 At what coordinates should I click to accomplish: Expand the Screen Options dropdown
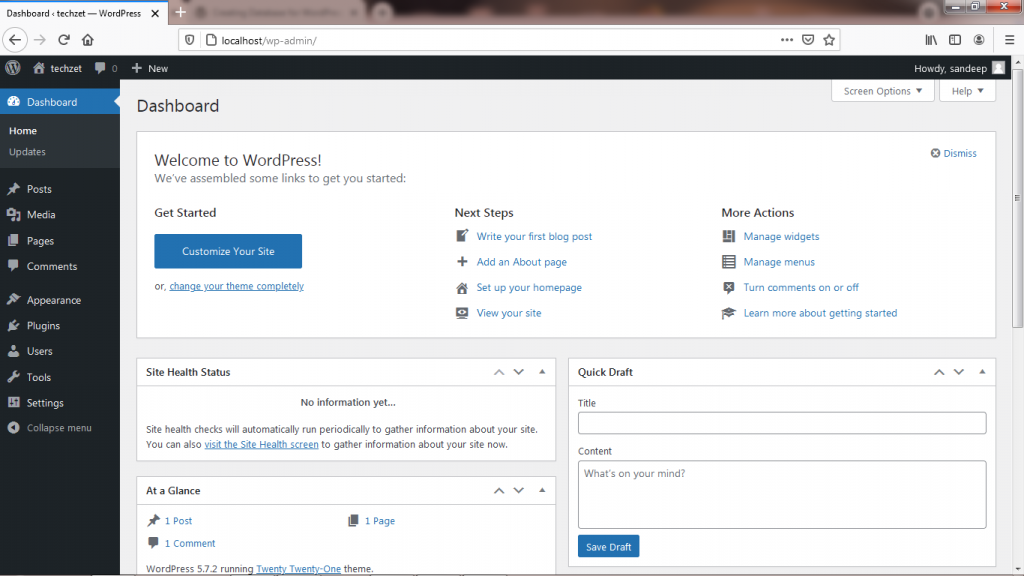coord(882,91)
